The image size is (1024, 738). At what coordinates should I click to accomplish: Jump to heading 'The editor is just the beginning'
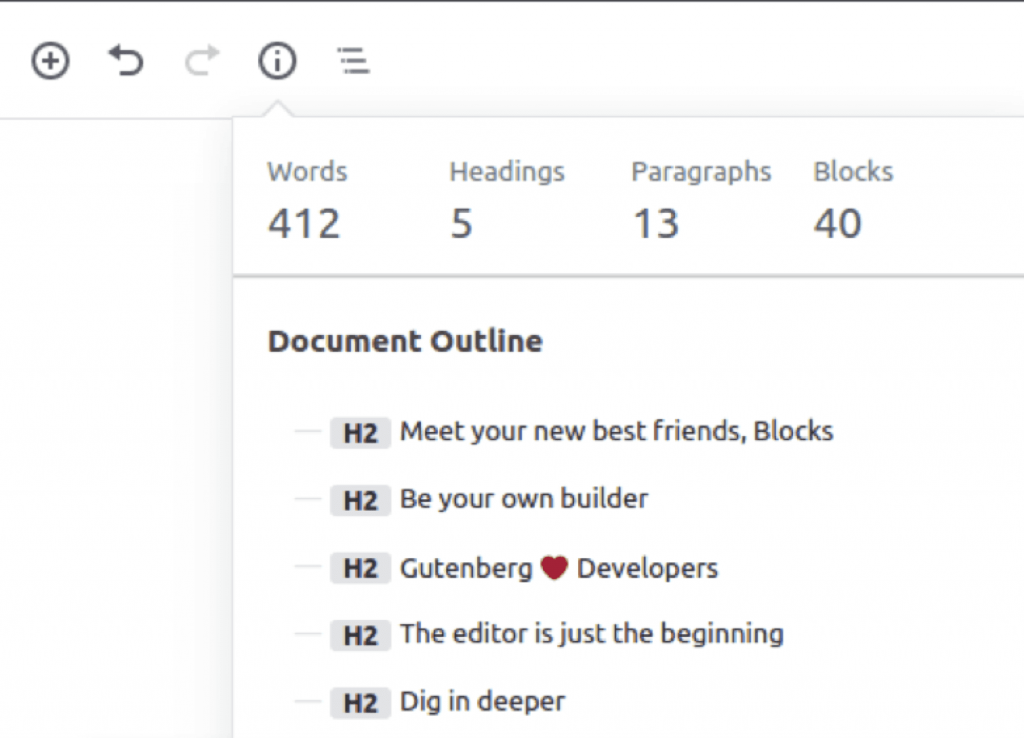coord(590,635)
